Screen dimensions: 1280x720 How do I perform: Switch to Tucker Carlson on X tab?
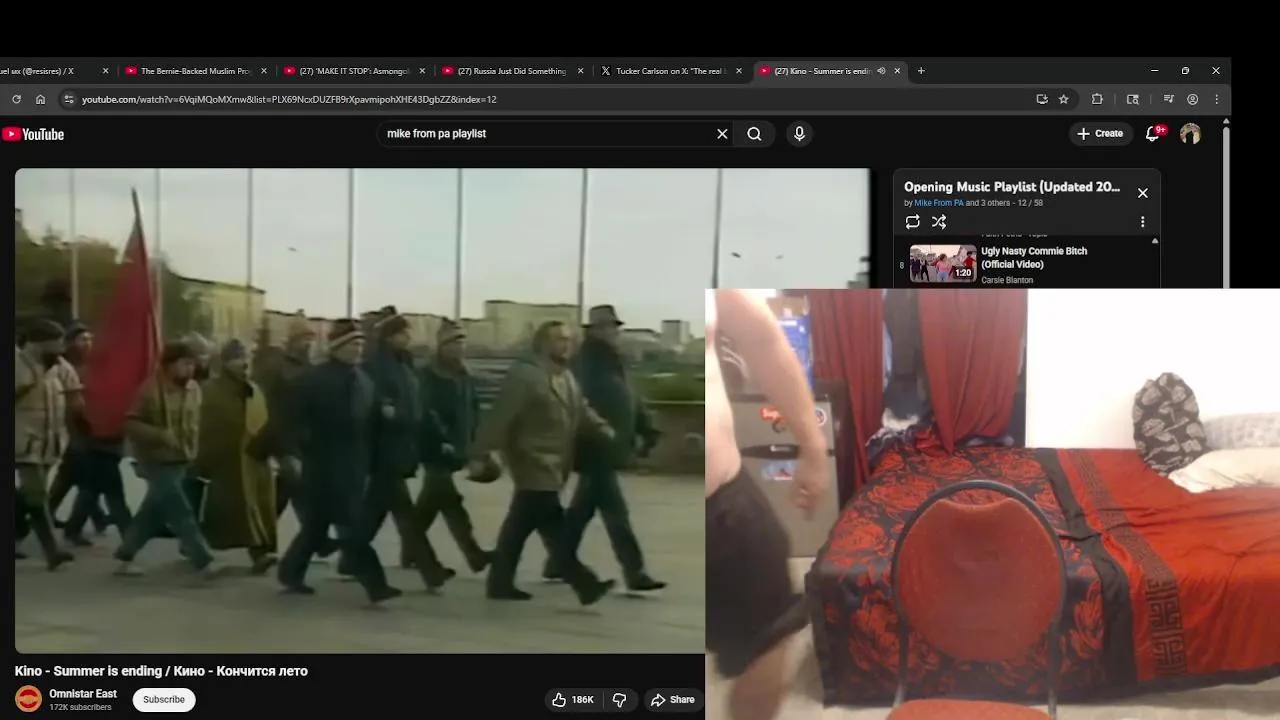pos(671,71)
